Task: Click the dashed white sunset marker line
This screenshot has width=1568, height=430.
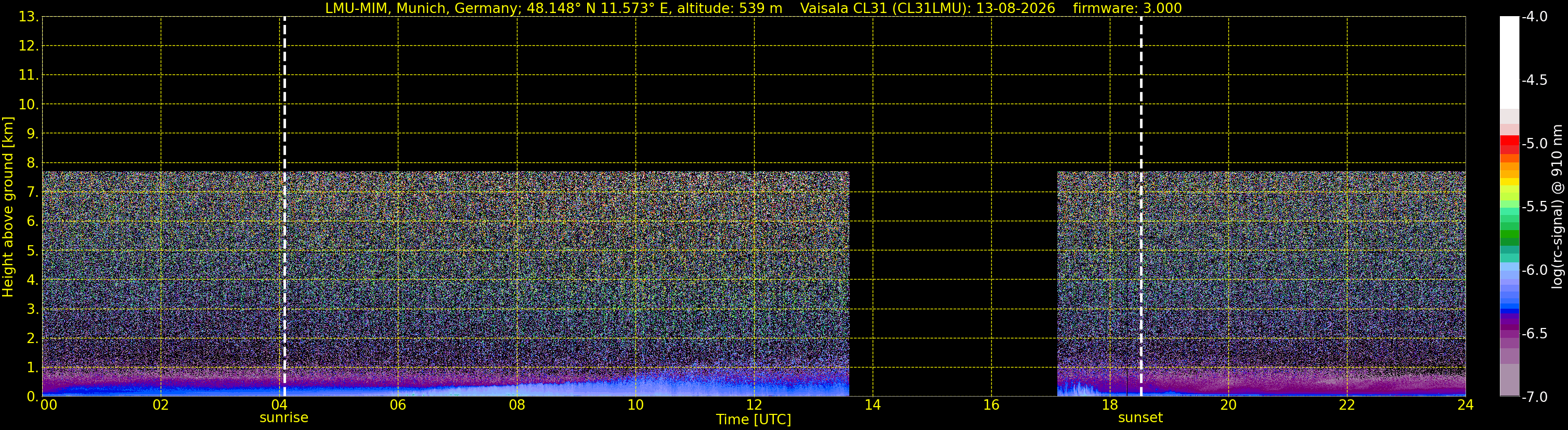Action: (x=1141, y=207)
